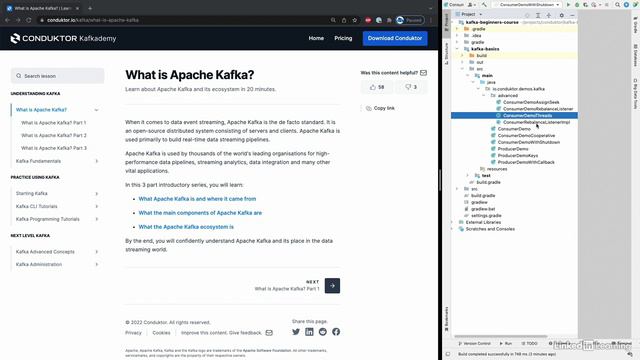
Task: Click Collapse All icon in Project panel header
Action: pos(549,15)
